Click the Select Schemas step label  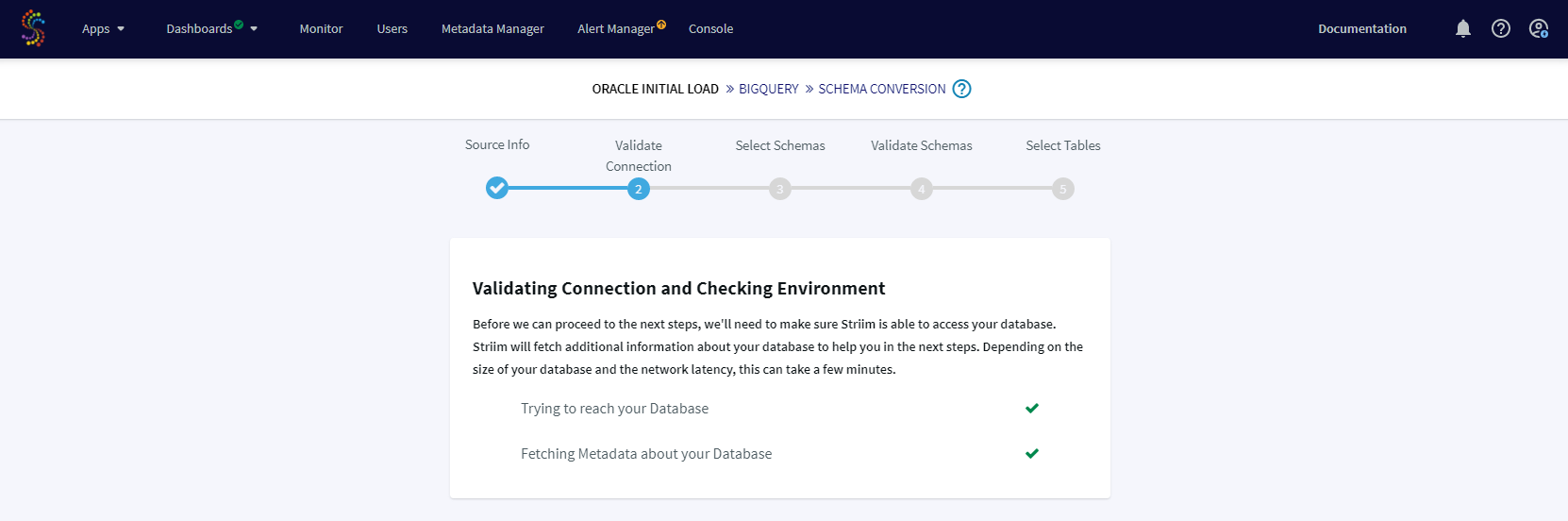click(x=780, y=145)
